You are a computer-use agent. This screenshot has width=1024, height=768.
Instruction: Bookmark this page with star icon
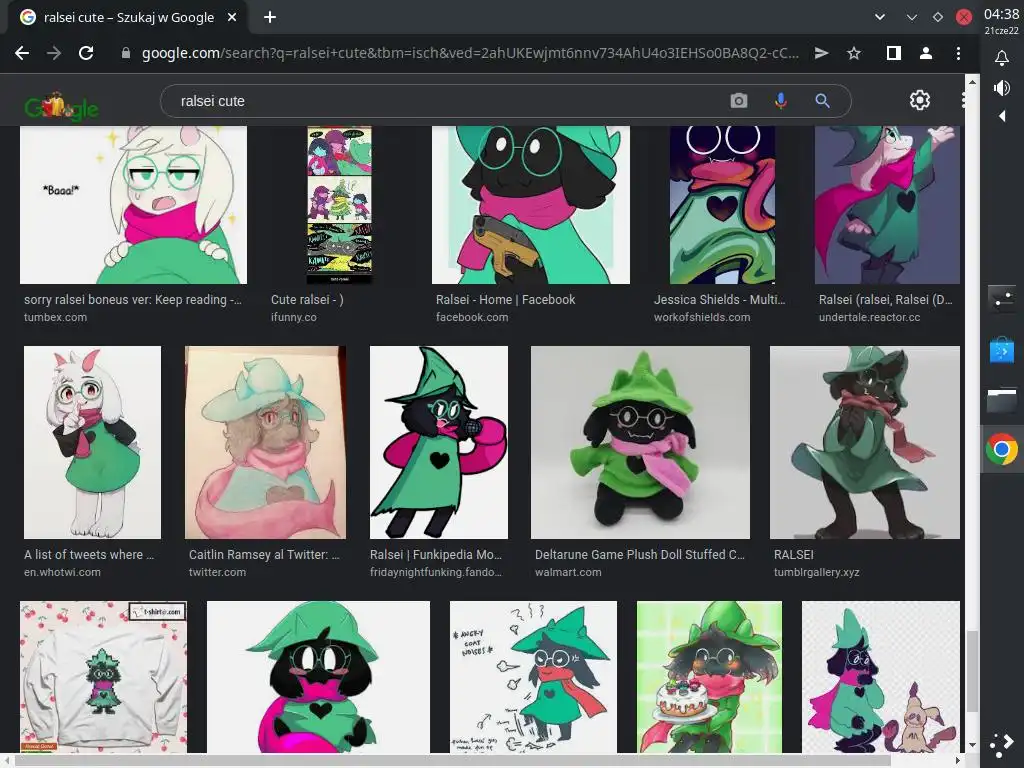(x=854, y=53)
